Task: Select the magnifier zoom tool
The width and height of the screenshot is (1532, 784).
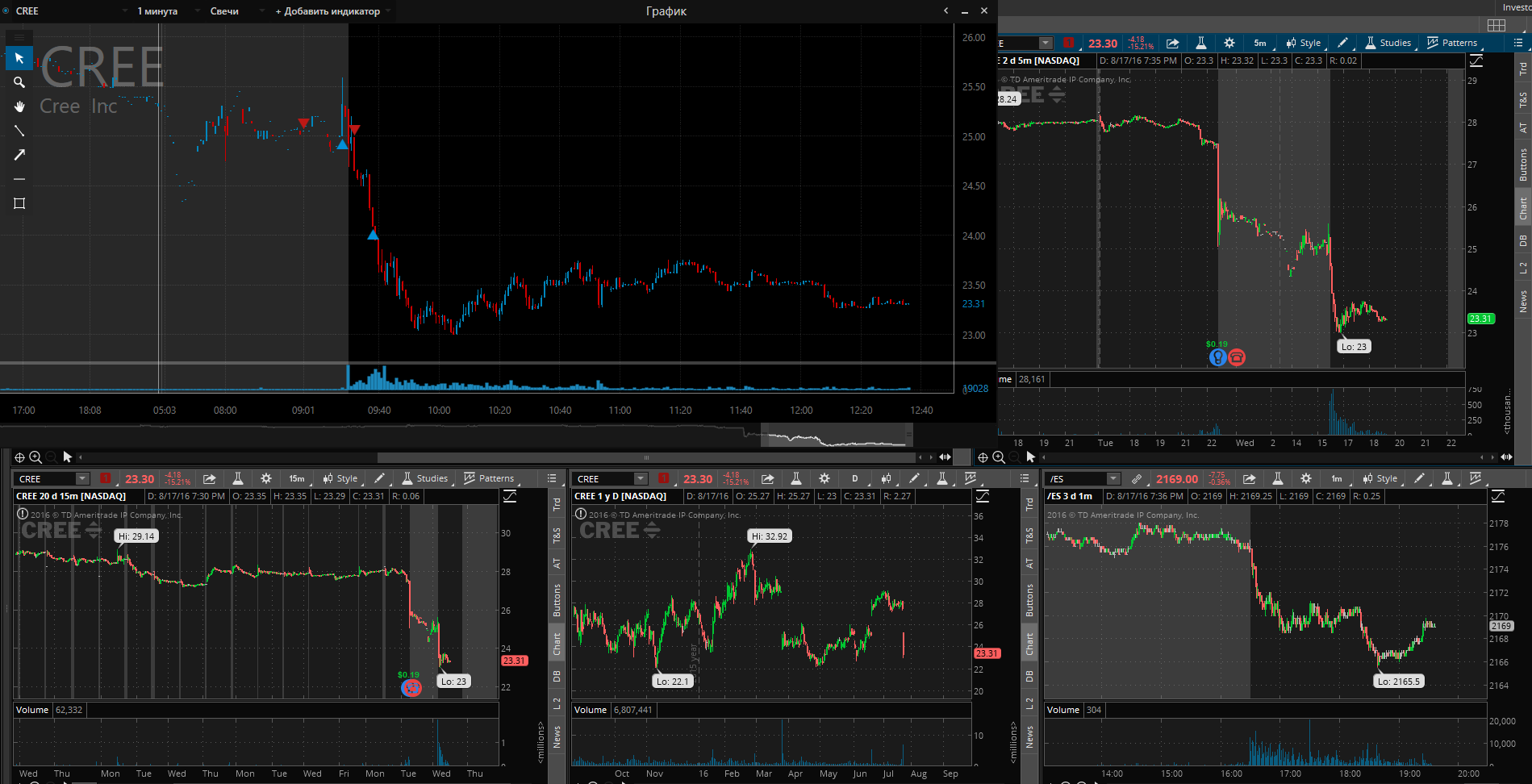Action: (x=19, y=82)
